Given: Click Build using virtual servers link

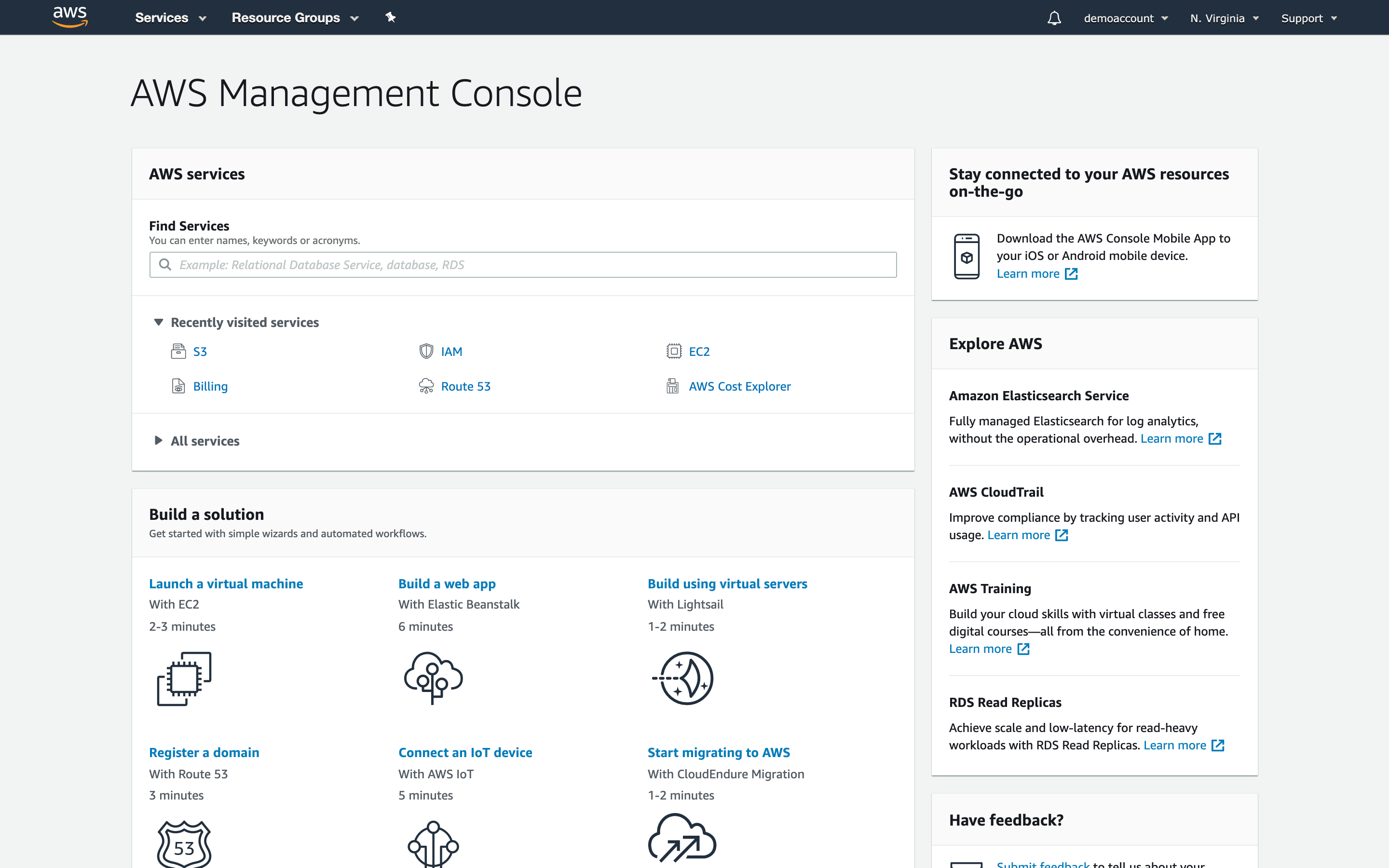Looking at the screenshot, I should point(727,584).
